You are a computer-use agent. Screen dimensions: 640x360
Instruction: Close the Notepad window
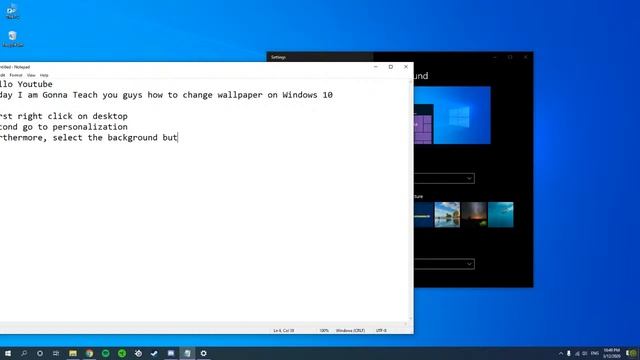click(406, 67)
